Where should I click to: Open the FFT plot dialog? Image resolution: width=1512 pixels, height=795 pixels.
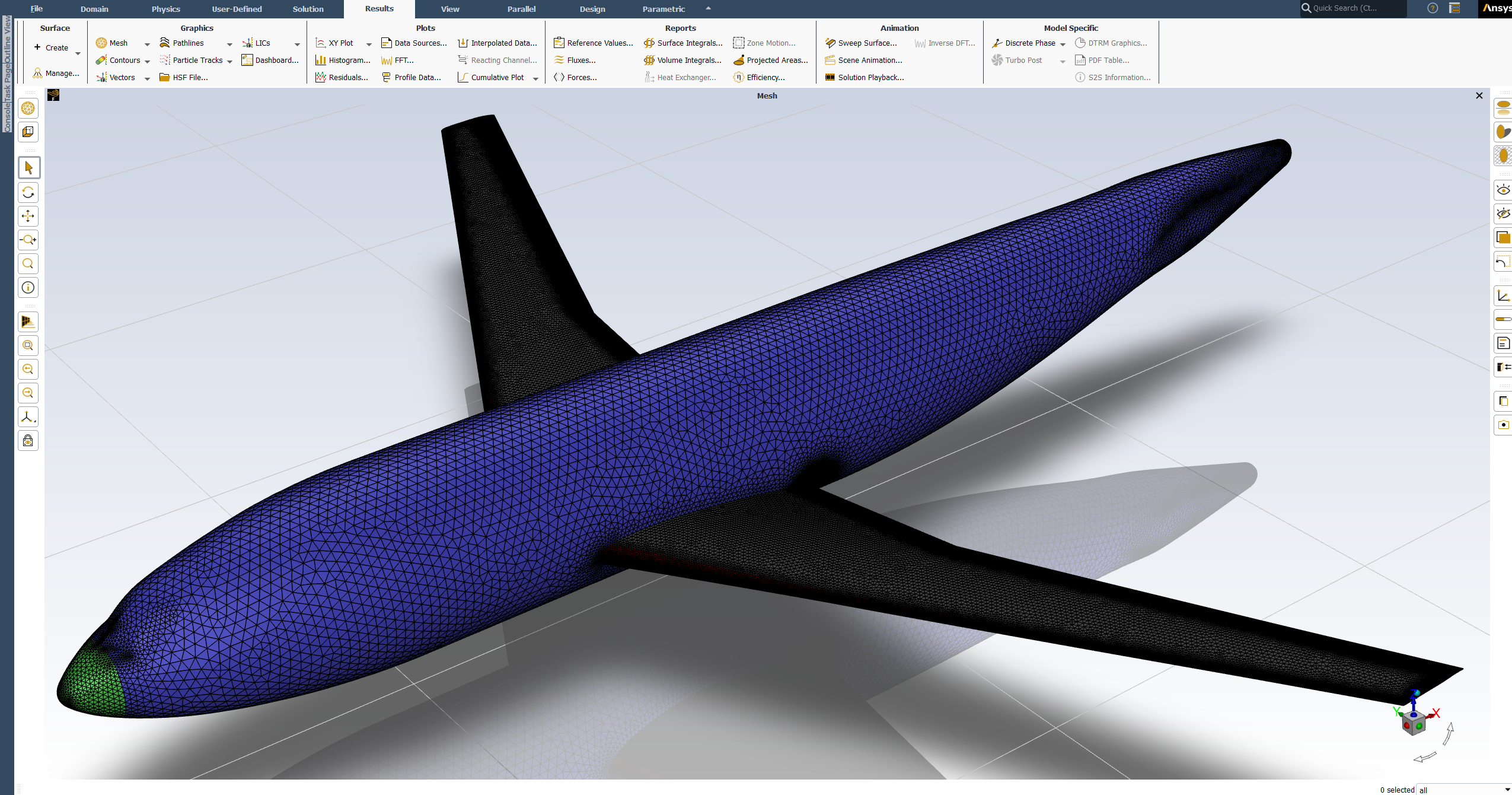[397, 60]
